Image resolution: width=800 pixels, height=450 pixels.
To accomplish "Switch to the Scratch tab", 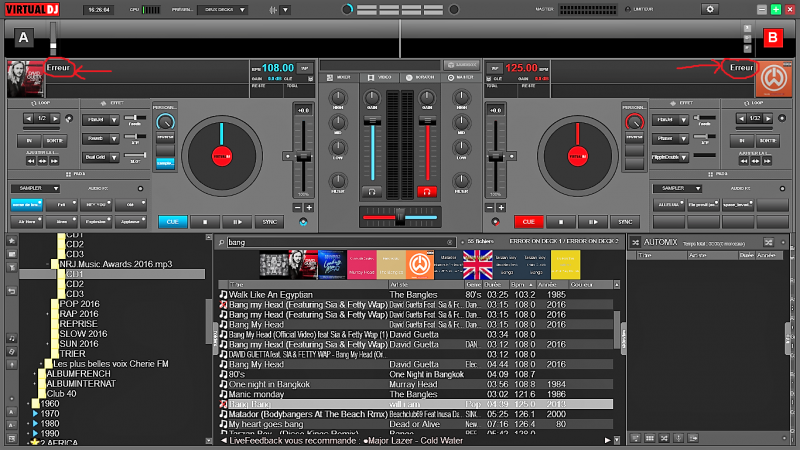I will 421,78.
